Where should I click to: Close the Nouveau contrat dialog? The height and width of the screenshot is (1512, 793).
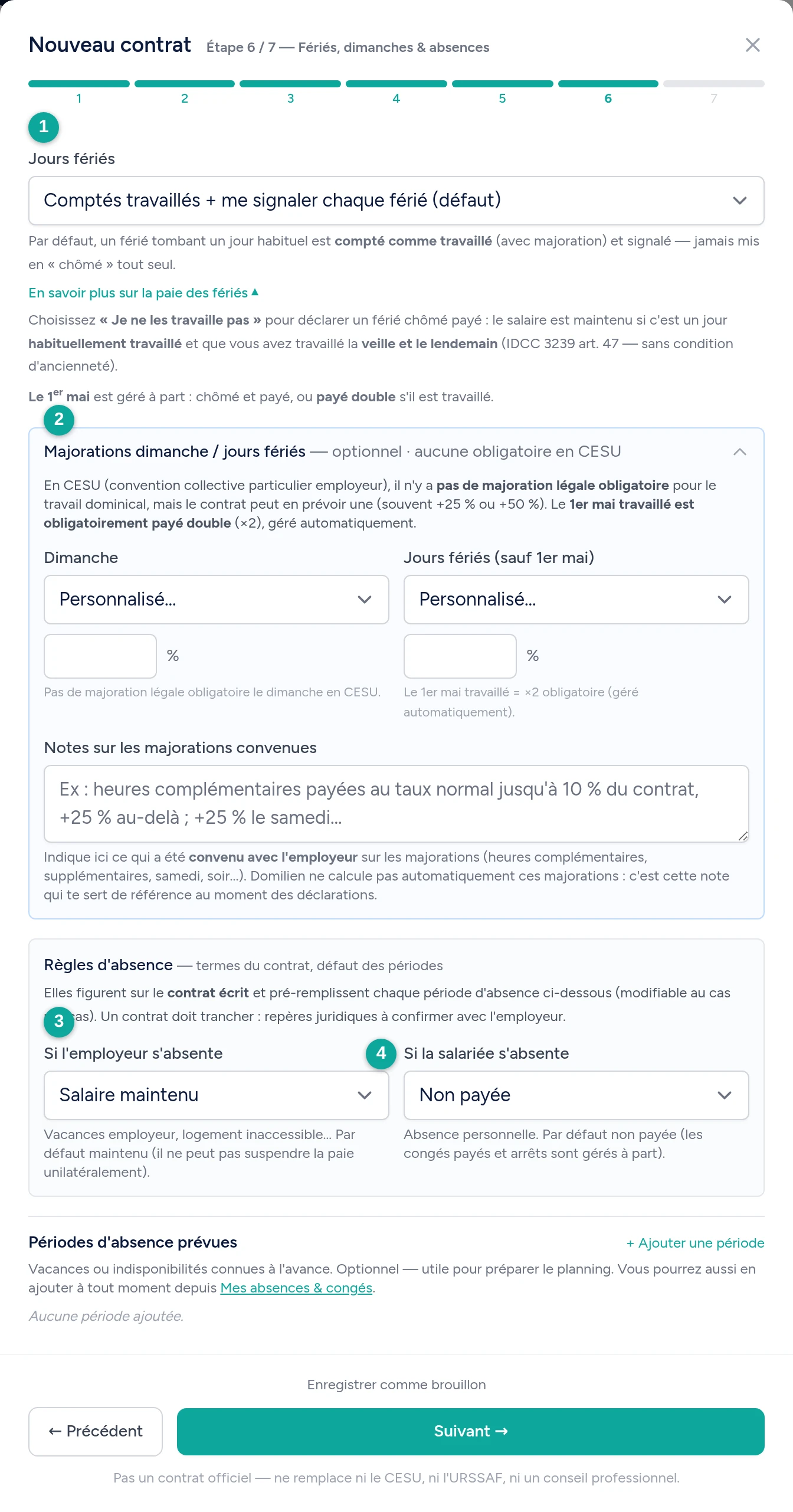pyautogui.click(x=752, y=45)
